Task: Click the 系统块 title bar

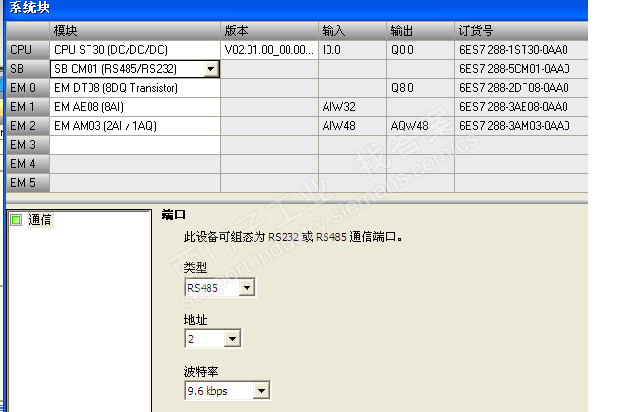Action: pyautogui.click(x=297, y=9)
